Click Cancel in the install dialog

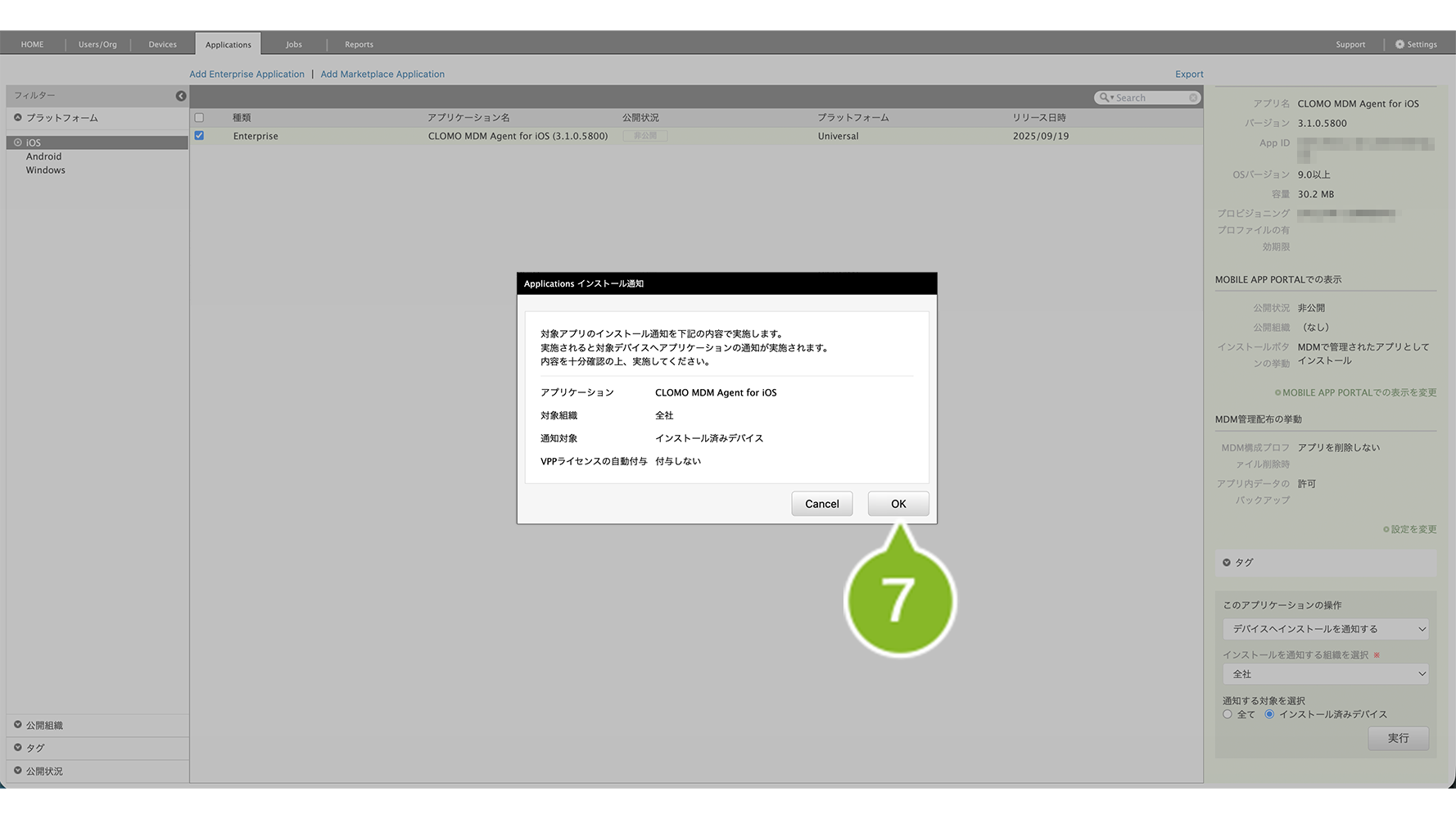point(821,504)
